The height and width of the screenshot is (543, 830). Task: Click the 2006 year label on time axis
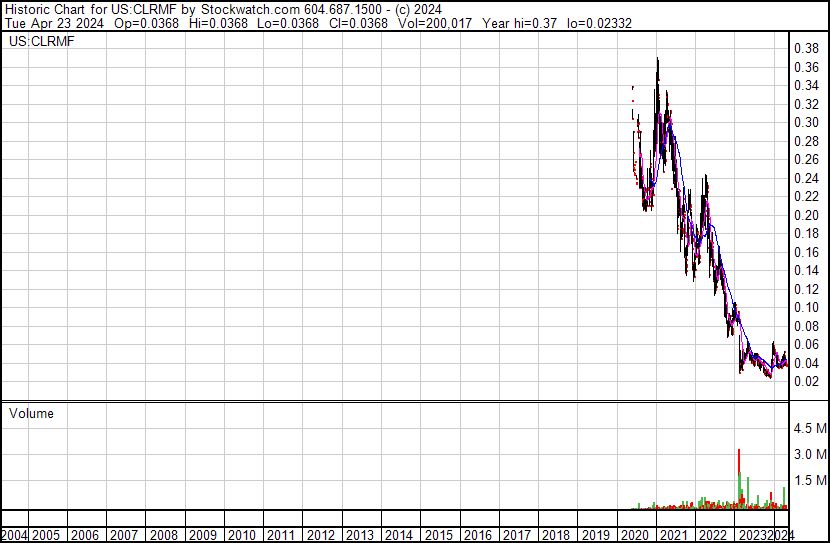tap(85, 536)
